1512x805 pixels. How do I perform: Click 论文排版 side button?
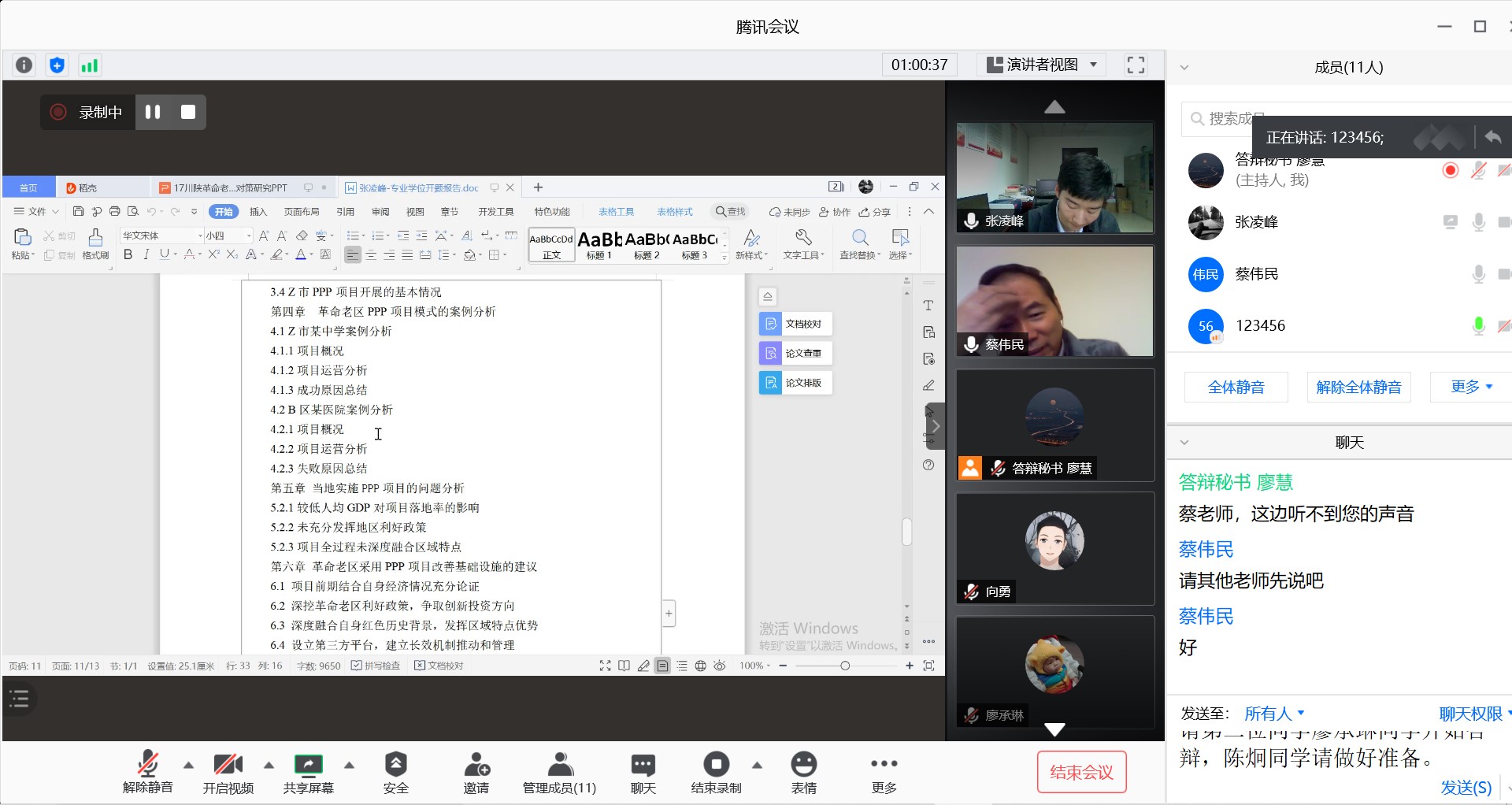coord(795,383)
